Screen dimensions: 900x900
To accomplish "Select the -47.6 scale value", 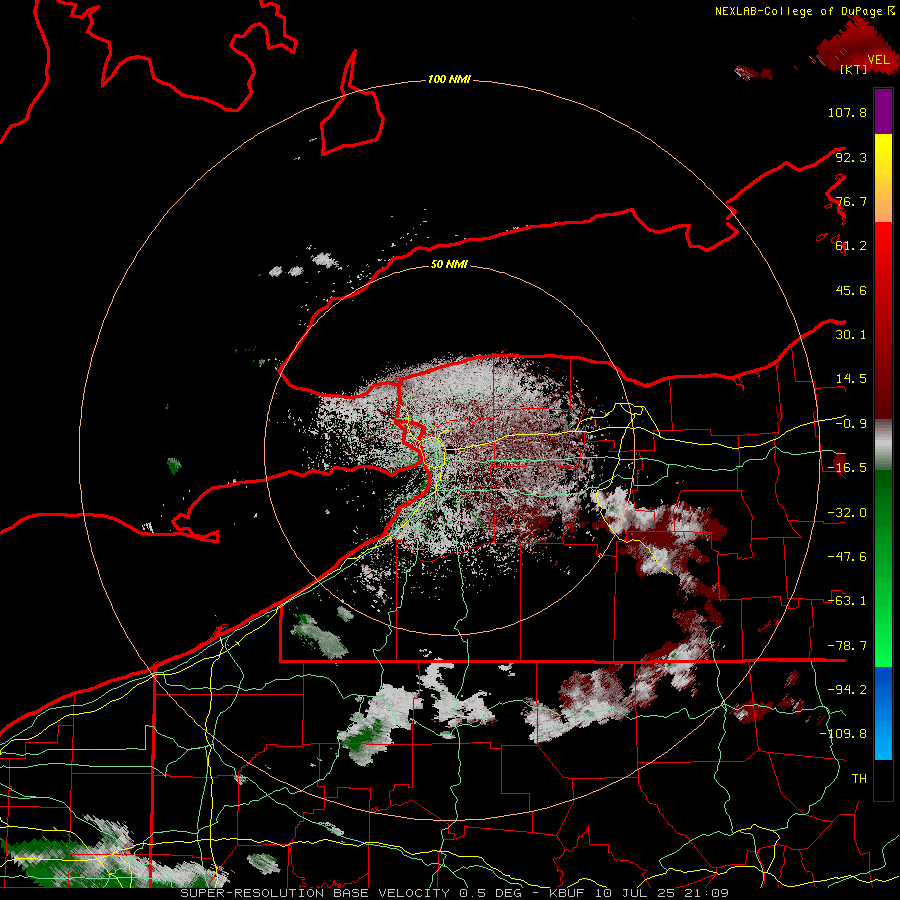I will pos(847,557).
